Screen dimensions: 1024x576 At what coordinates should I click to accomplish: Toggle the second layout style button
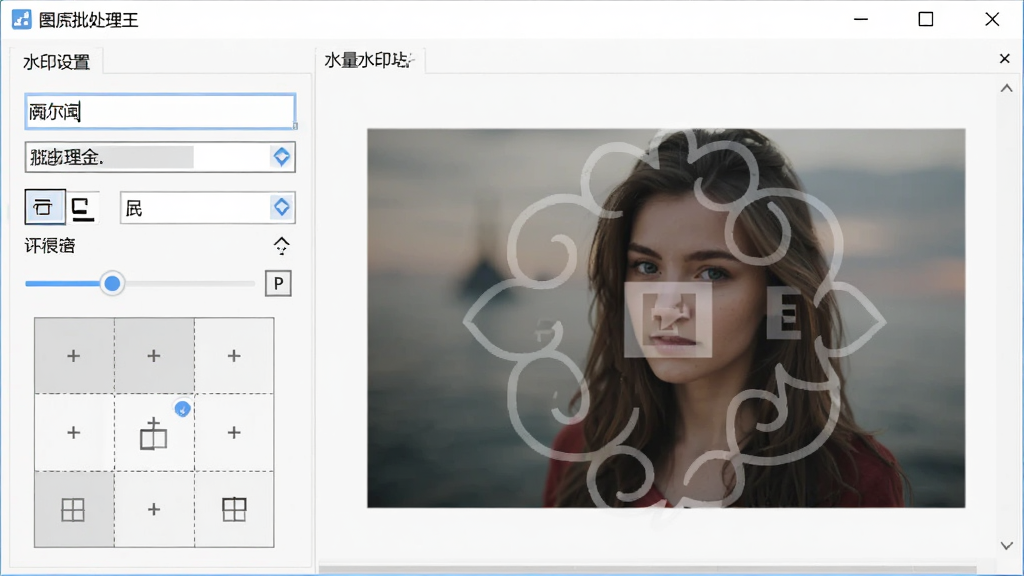pos(83,208)
